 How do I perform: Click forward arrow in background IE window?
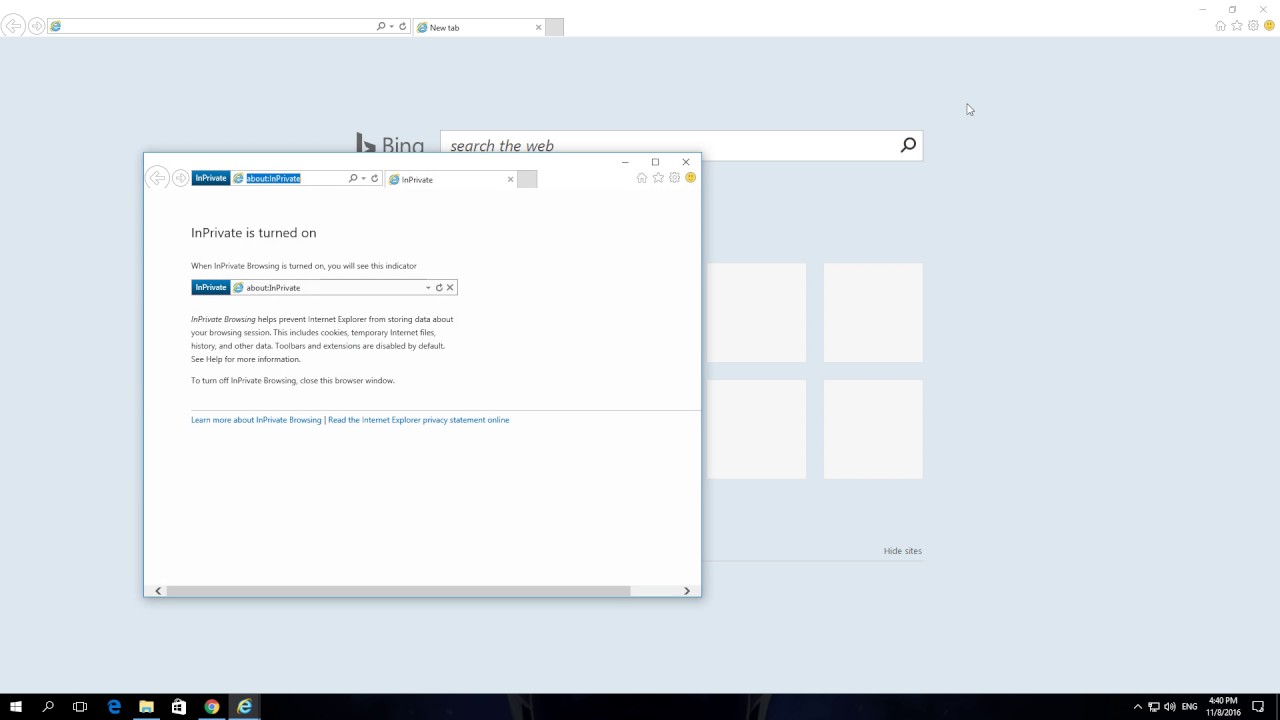click(x=36, y=26)
